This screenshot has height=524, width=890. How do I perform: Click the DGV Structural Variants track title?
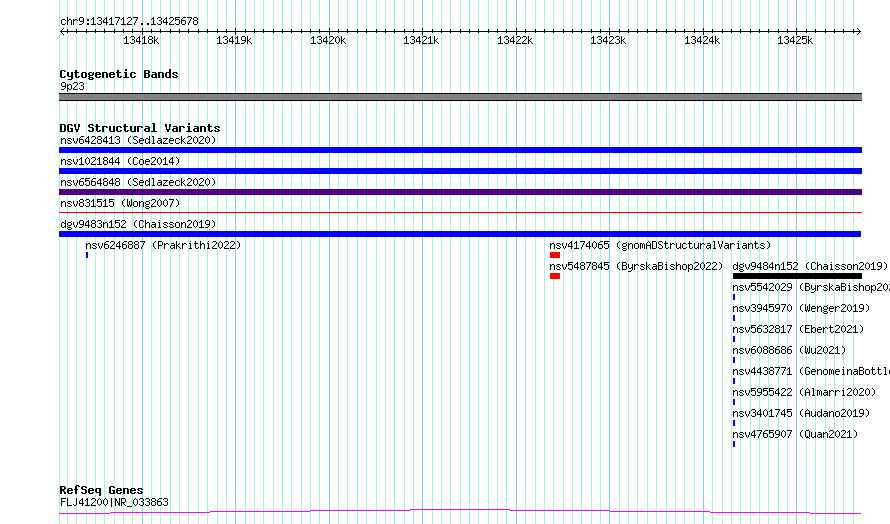point(140,128)
